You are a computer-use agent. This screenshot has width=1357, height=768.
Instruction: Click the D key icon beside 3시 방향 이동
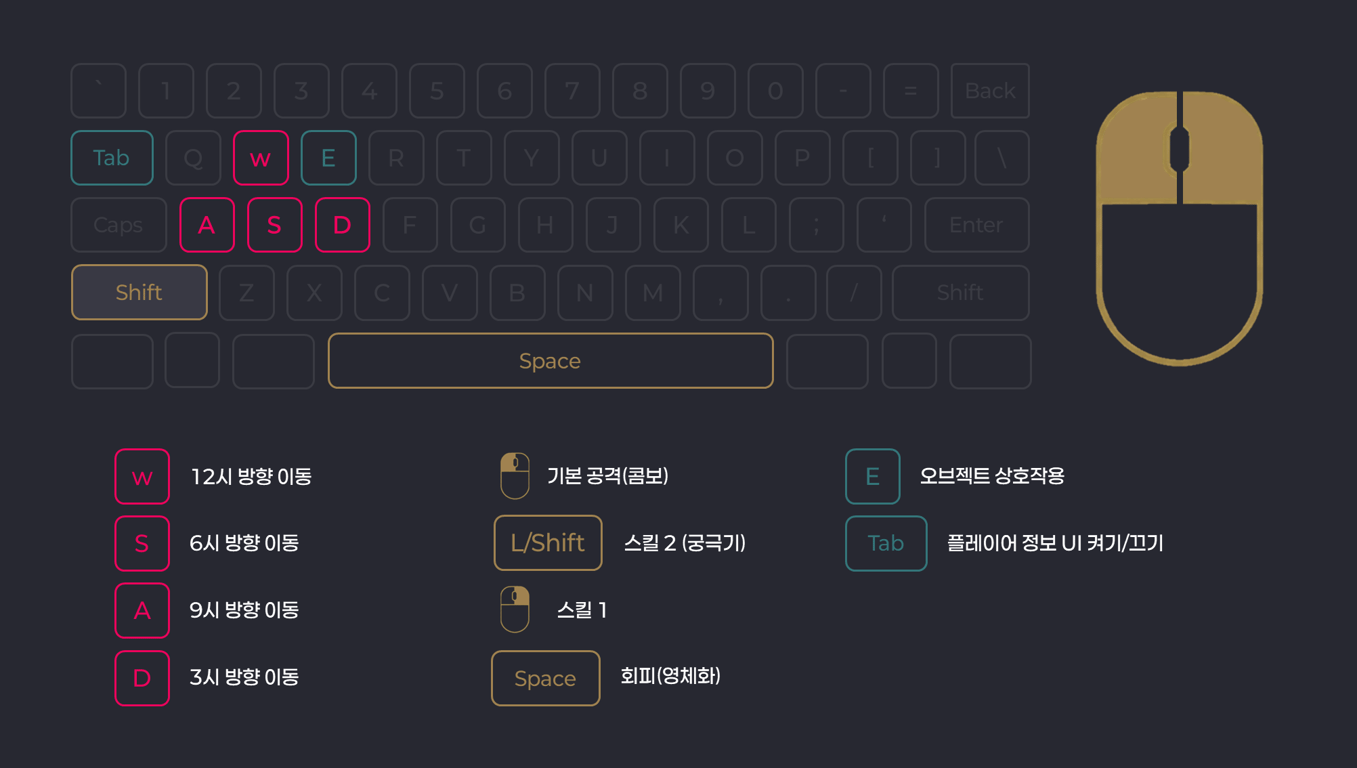click(142, 678)
